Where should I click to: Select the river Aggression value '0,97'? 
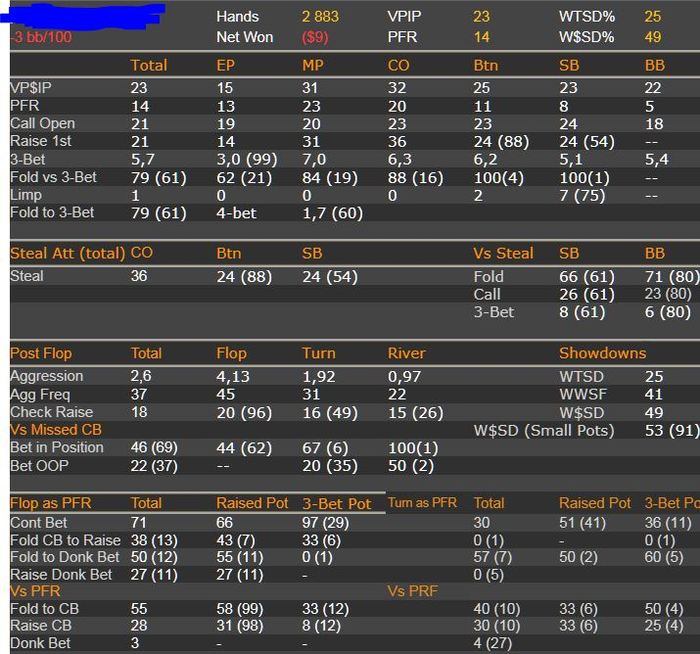[x=404, y=376]
